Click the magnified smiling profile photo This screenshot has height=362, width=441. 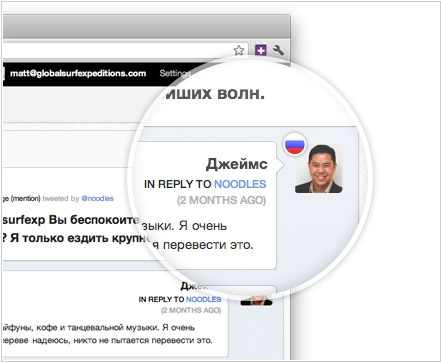319,169
